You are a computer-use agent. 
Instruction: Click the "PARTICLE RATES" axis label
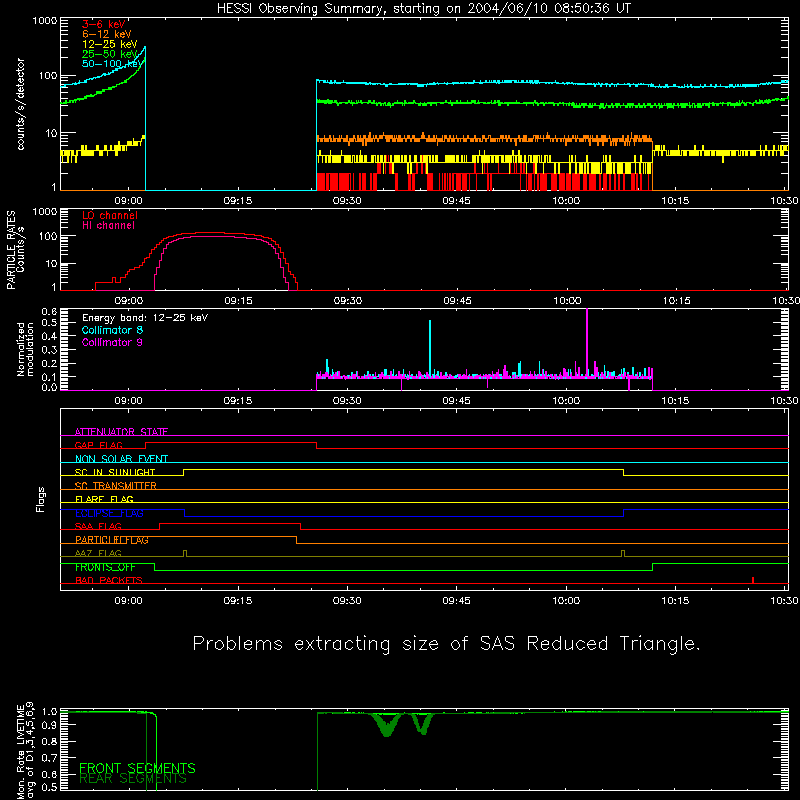11,250
